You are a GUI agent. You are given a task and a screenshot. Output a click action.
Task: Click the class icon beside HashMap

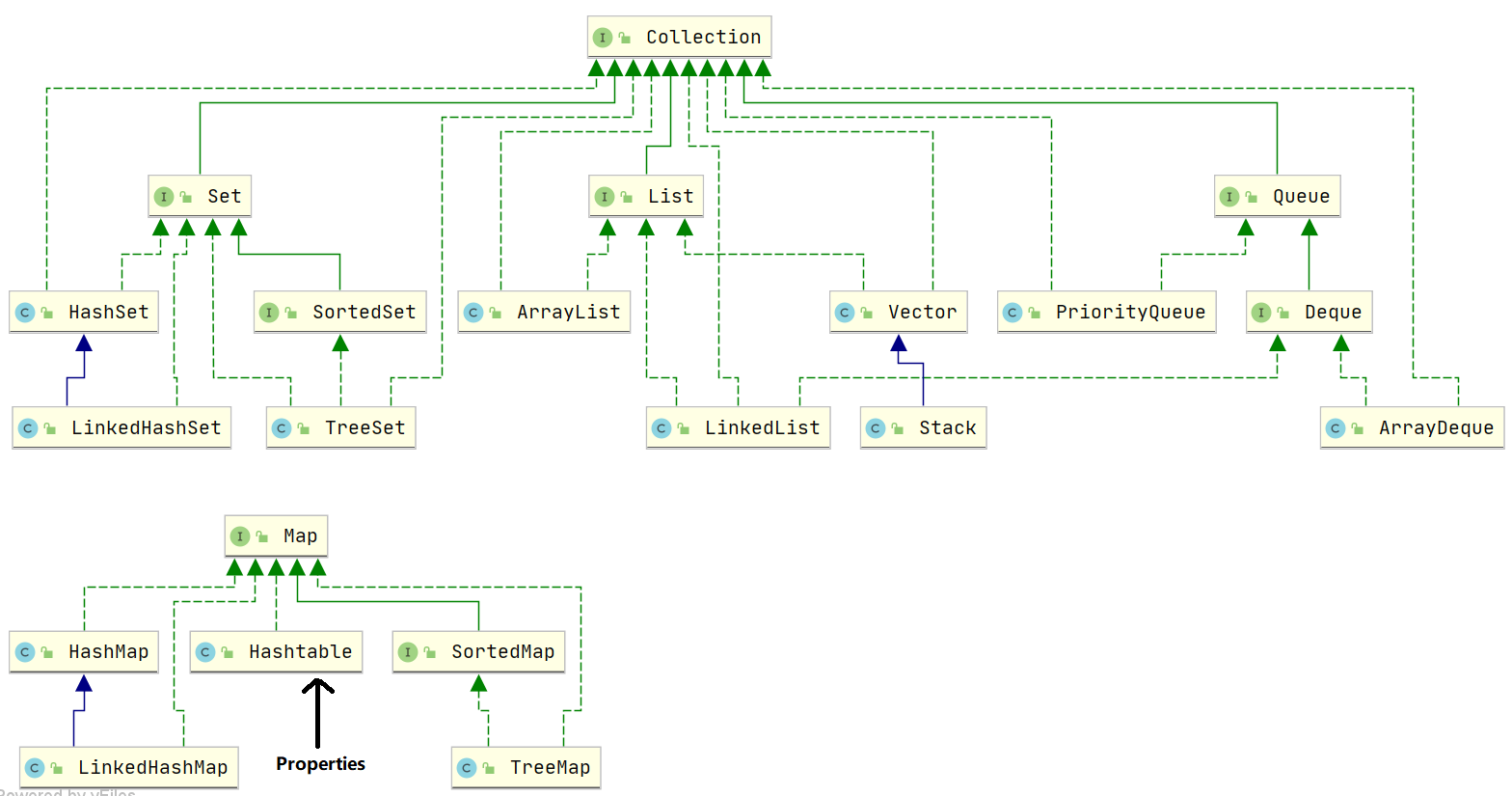25,652
